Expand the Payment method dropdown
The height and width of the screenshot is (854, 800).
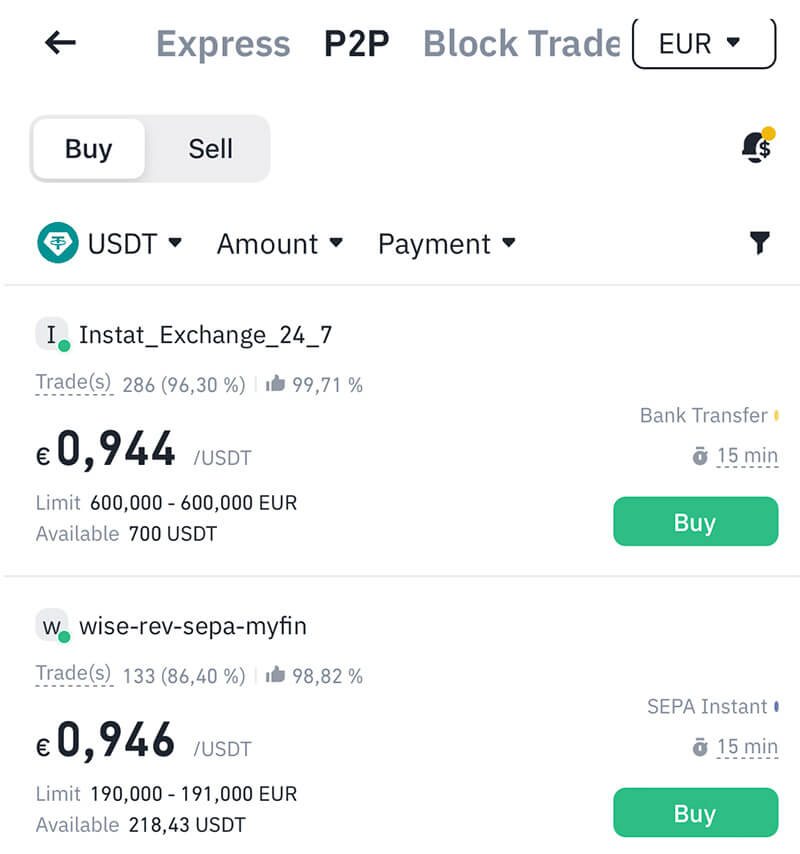click(x=446, y=244)
